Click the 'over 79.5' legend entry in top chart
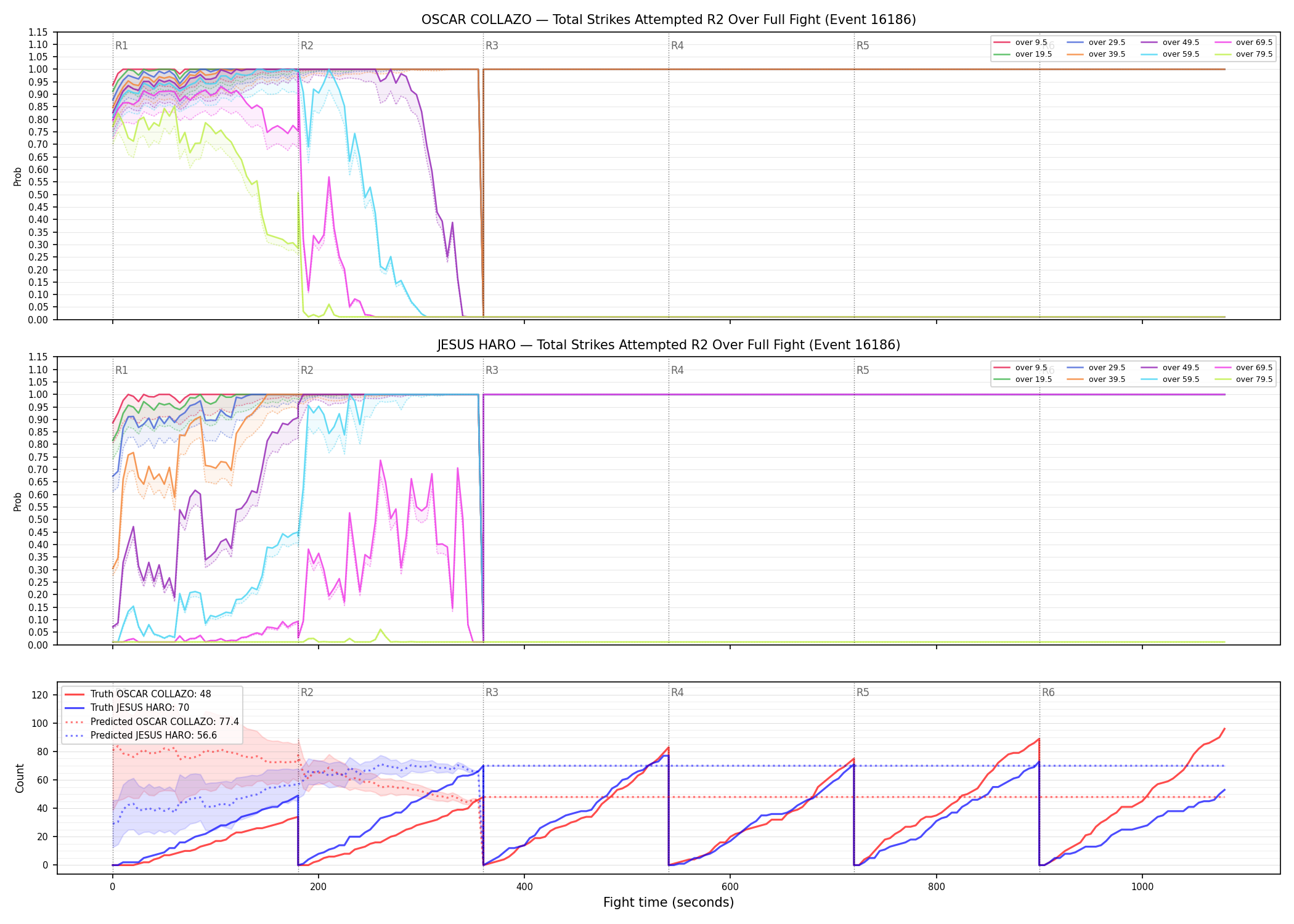Screen dimensions: 1294x924 [1244, 54]
